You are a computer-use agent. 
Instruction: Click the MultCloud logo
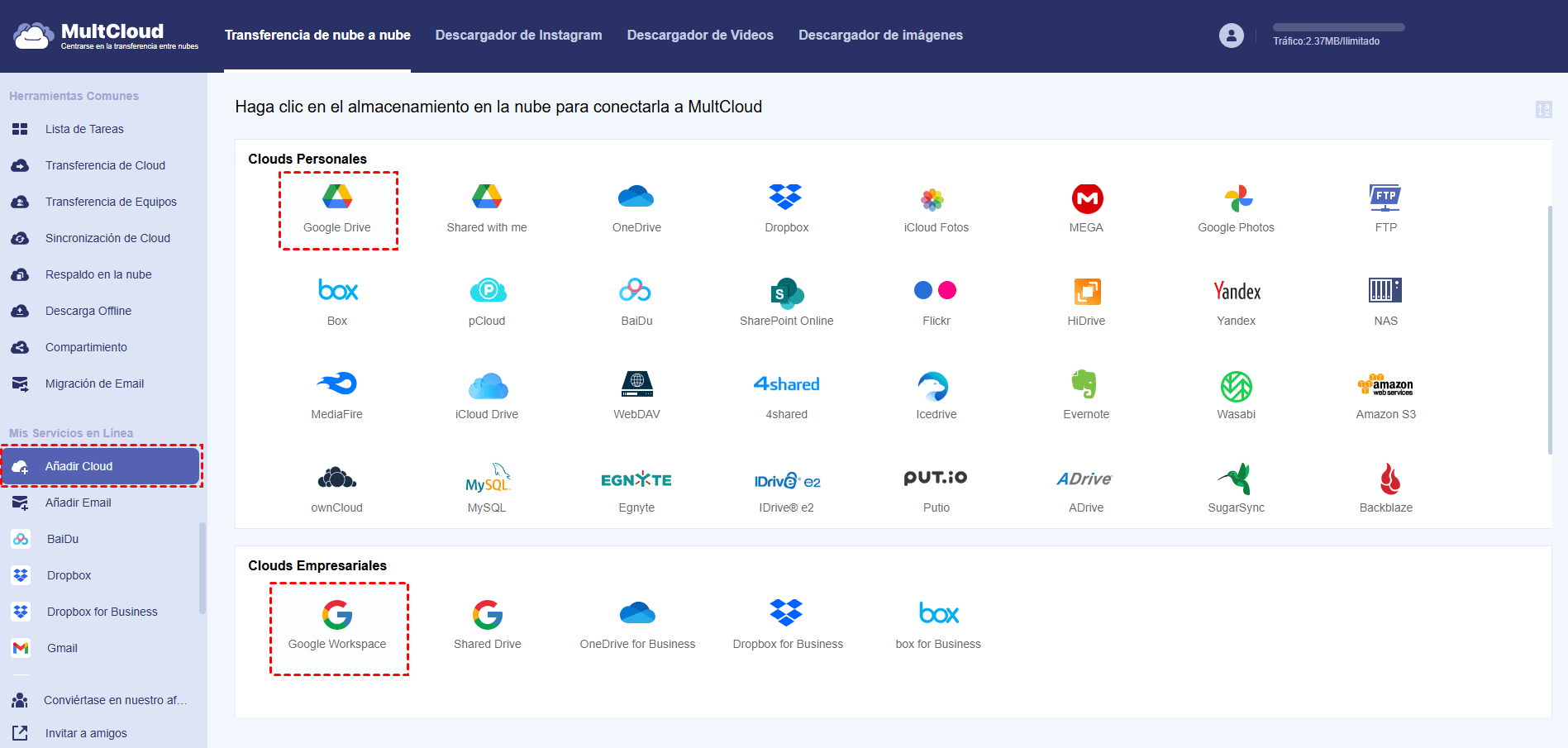(x=106, y=36)
